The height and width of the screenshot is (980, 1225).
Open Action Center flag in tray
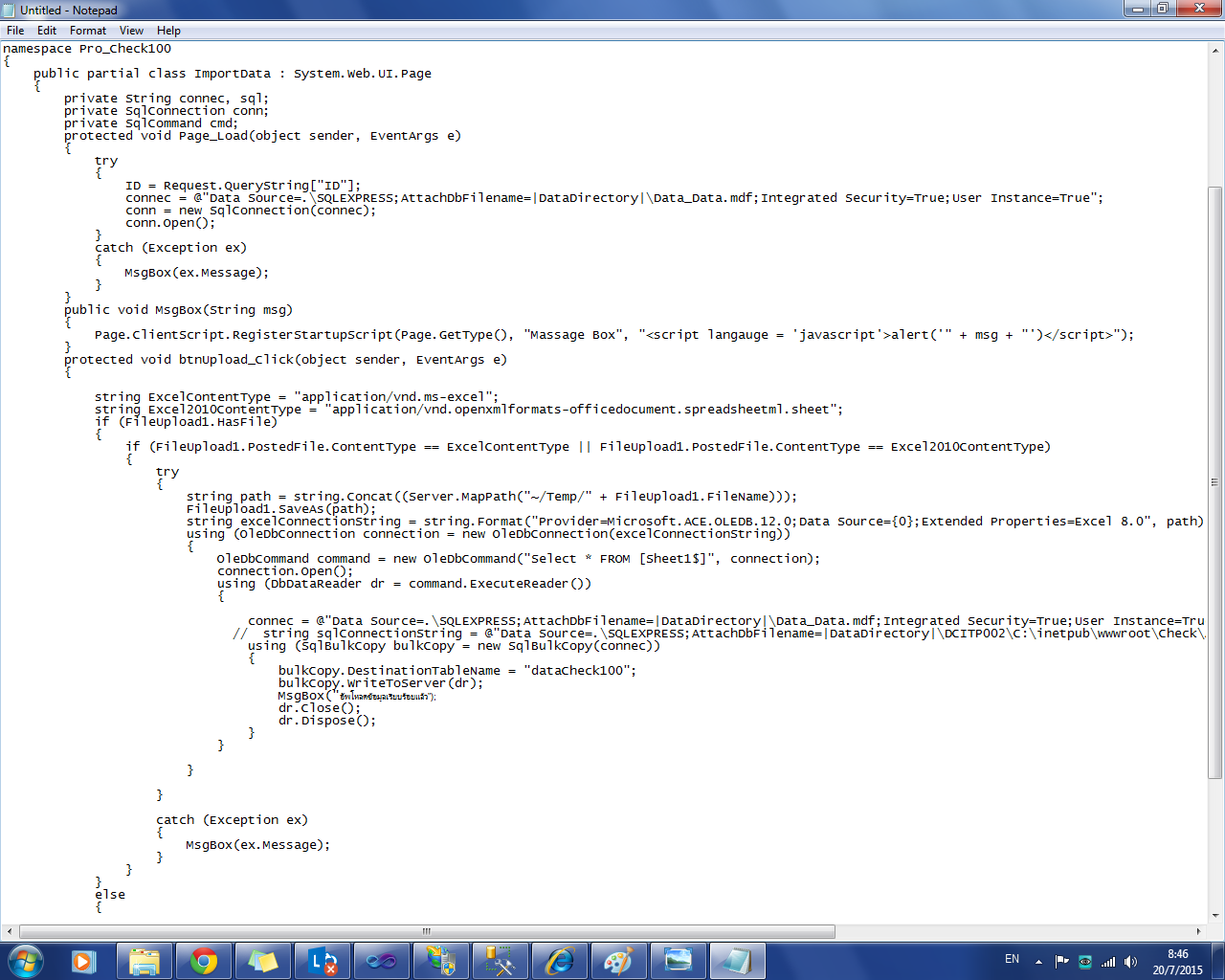[x=1062, y=962]
